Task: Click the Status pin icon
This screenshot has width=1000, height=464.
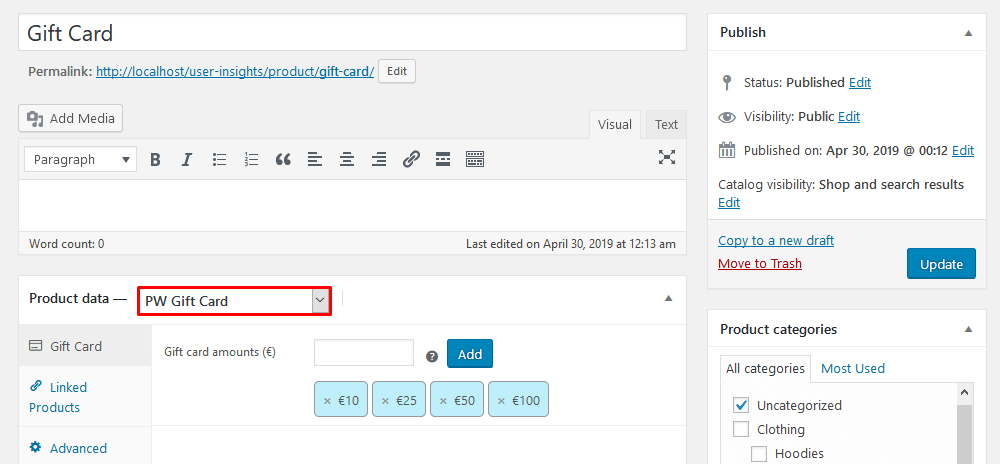Action: 726,83
